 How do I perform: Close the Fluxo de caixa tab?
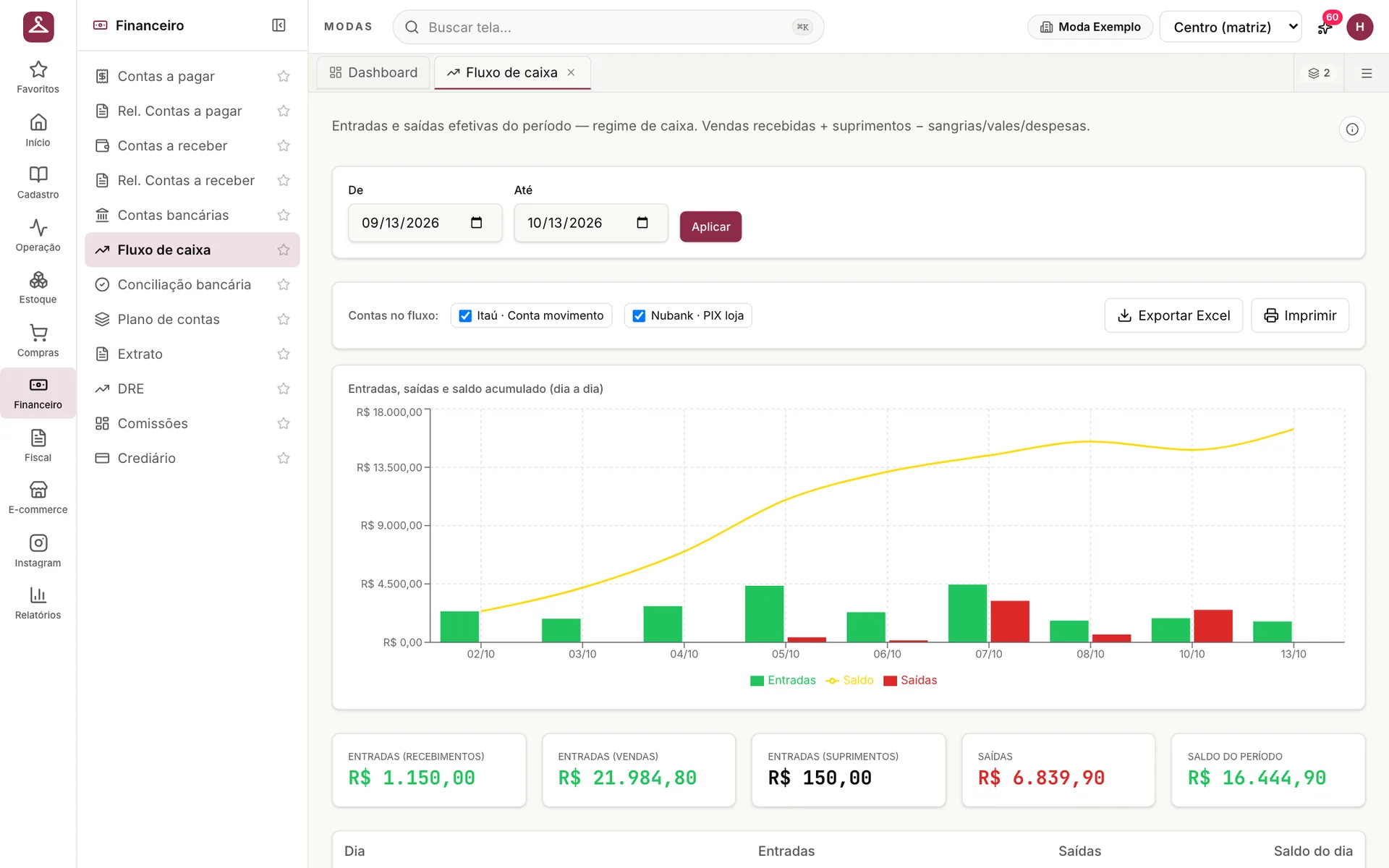coord(571,72)
